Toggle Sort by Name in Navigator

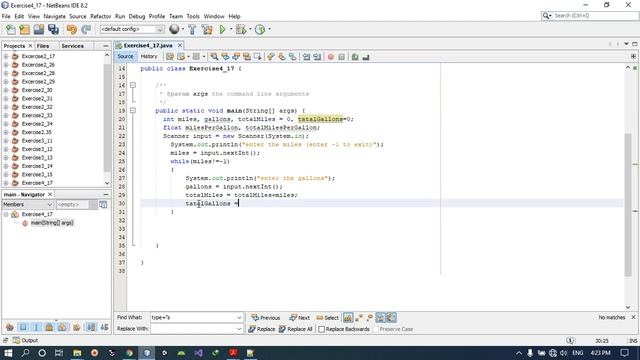[91, 327]
